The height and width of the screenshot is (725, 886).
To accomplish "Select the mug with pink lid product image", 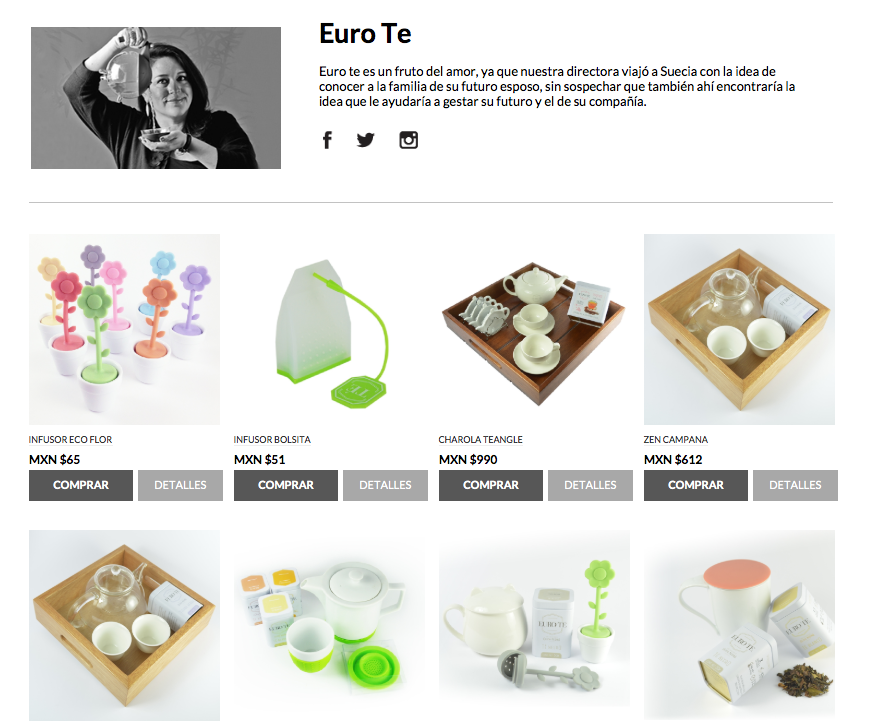I will tap(739, 625).
